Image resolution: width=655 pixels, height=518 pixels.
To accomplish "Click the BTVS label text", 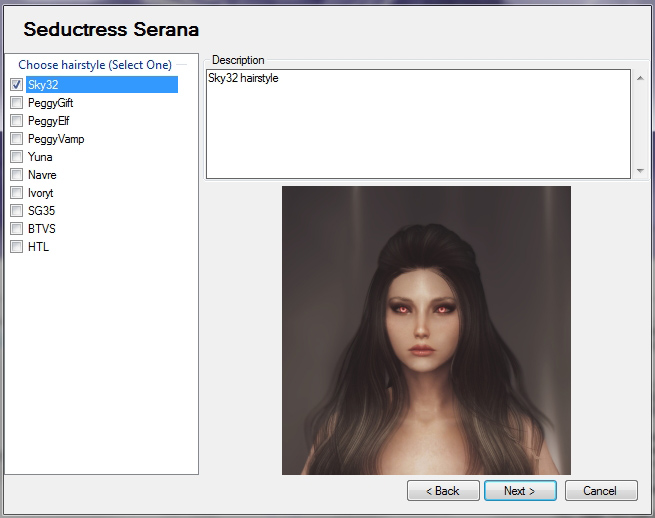I will click(x=42, y=229).
